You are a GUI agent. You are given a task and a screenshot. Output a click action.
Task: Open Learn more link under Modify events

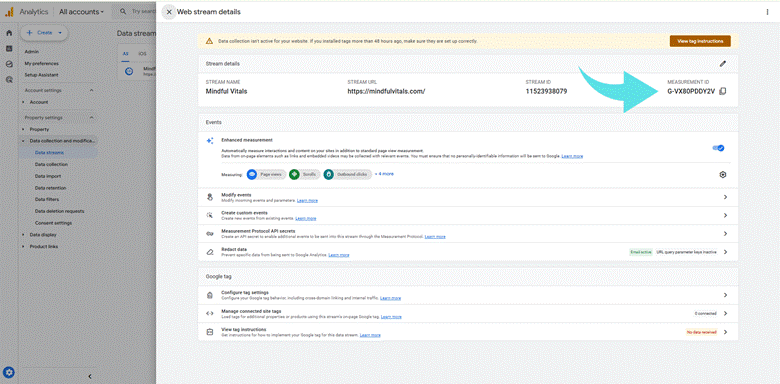307,200
